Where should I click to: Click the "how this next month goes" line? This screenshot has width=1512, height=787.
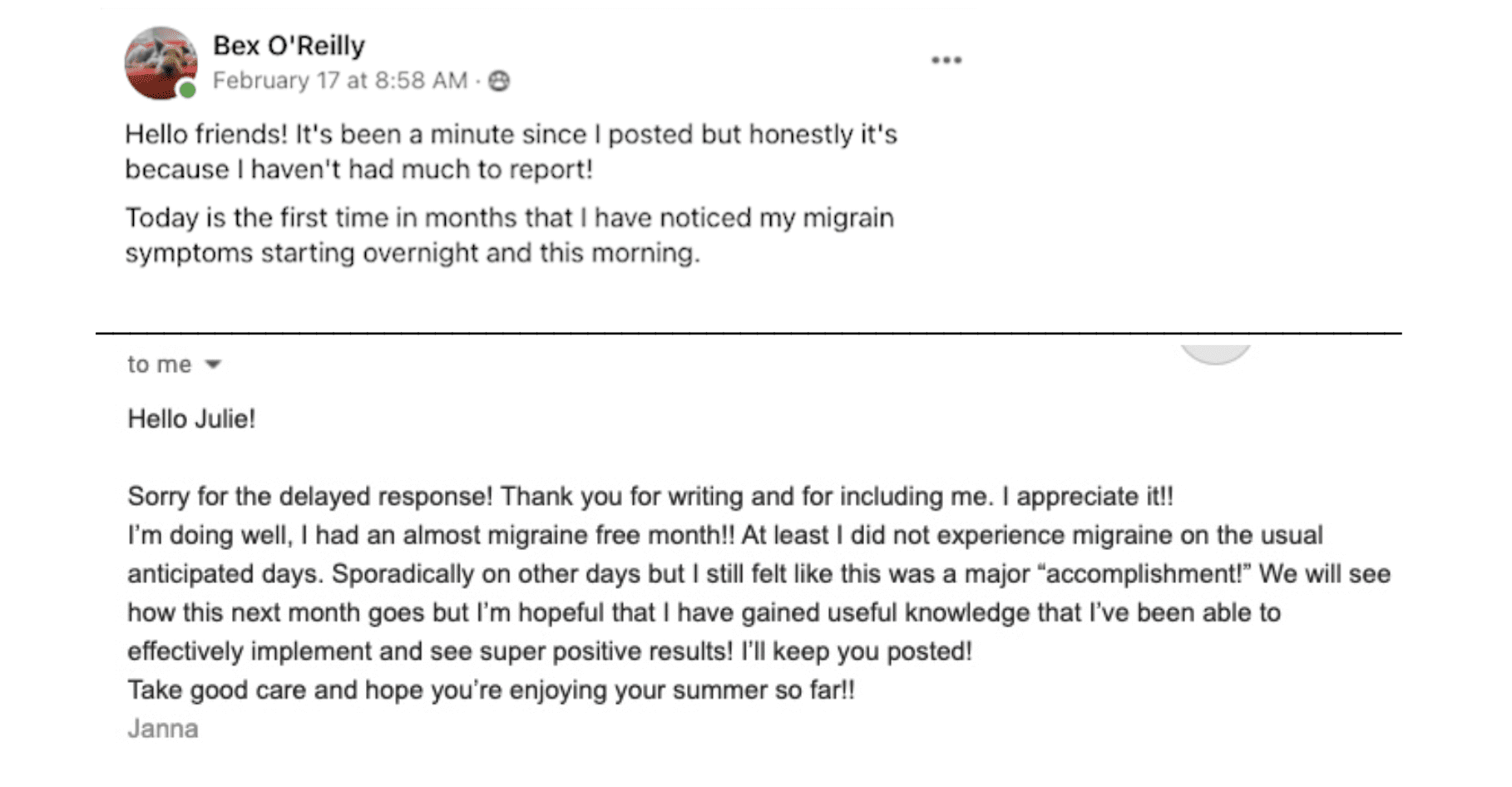[704, 612]
